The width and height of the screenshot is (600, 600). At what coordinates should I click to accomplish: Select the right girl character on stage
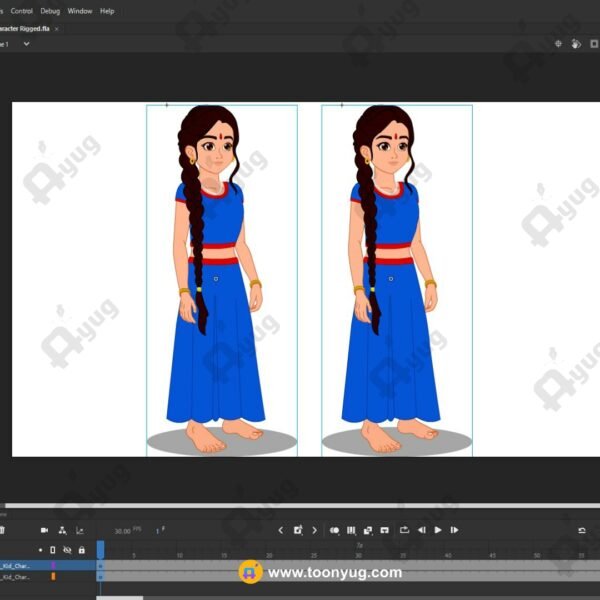pyautogui.click(x=397, y=280)
